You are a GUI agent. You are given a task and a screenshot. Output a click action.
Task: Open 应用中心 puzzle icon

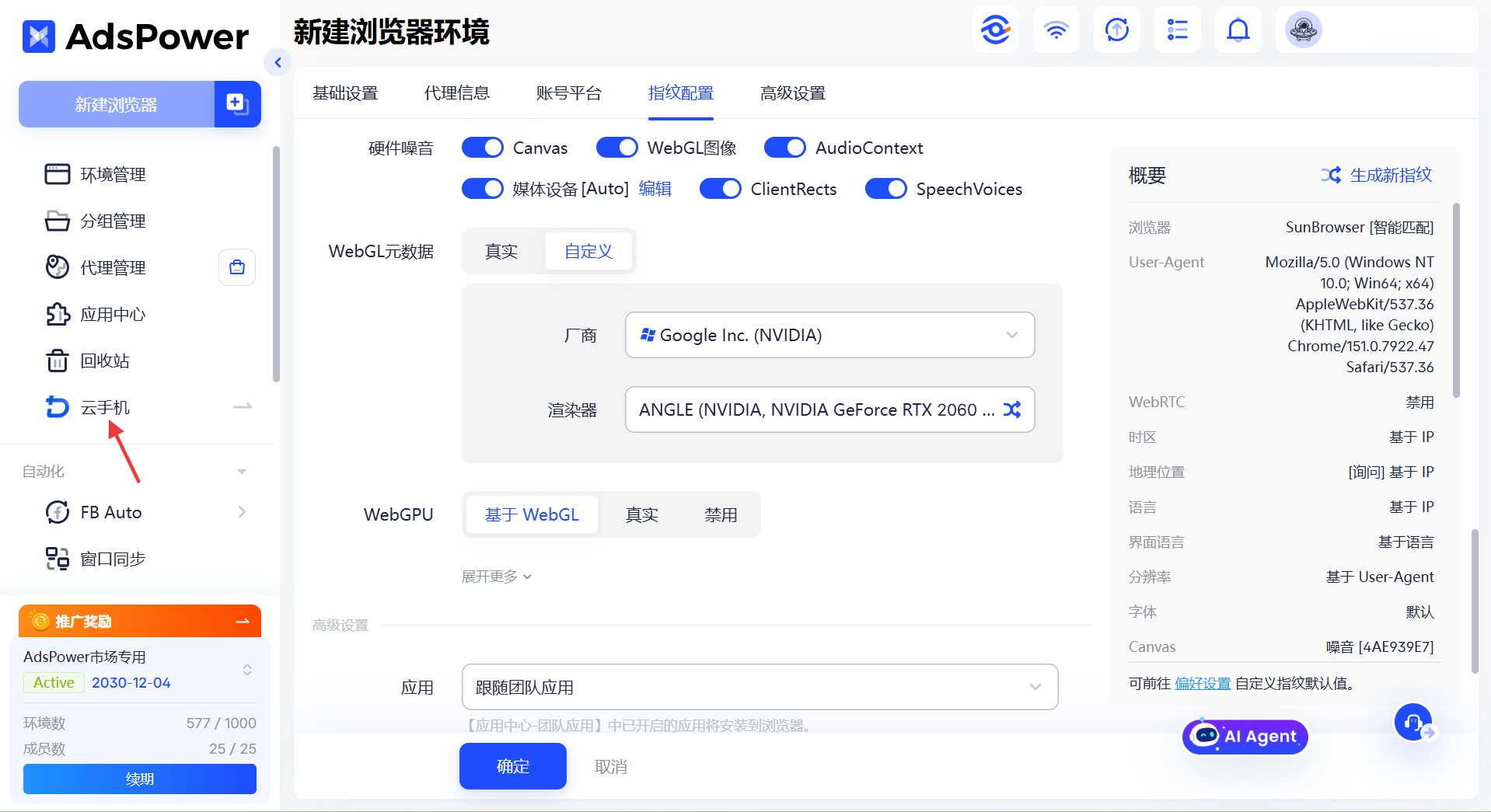point(57,314)
